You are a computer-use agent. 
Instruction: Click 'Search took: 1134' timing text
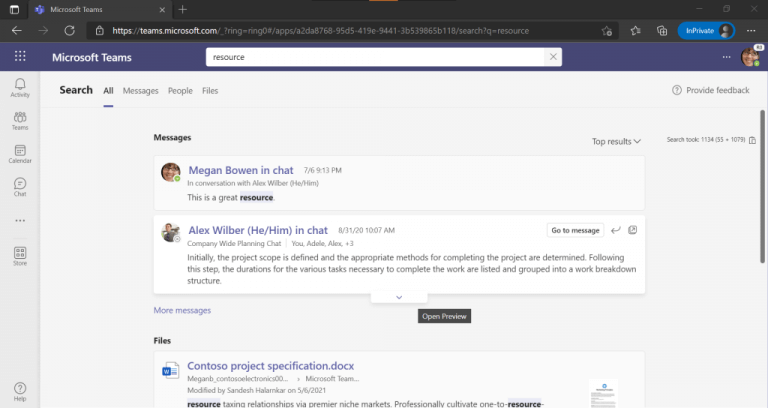coord(706,140)
